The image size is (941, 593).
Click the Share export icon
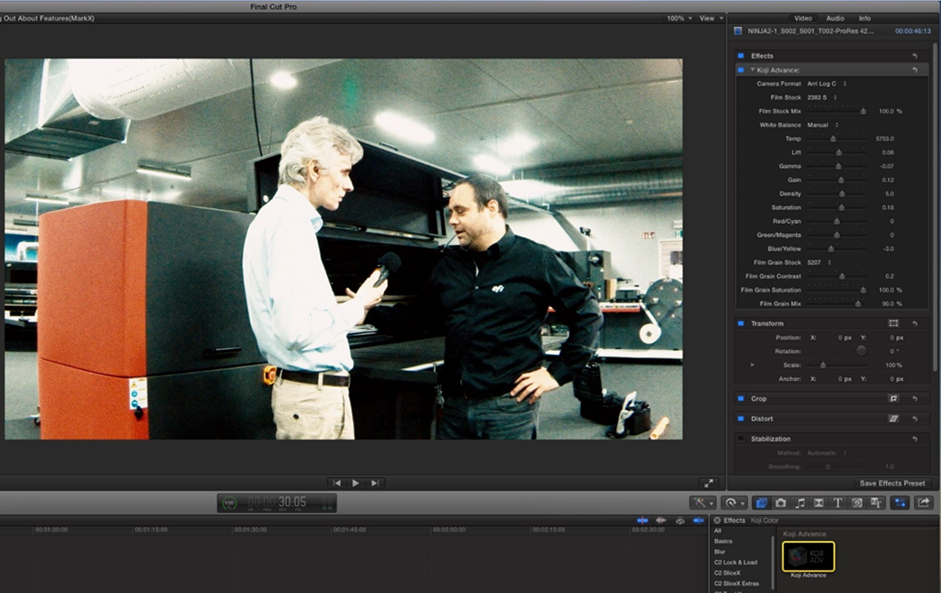point(923,503)
